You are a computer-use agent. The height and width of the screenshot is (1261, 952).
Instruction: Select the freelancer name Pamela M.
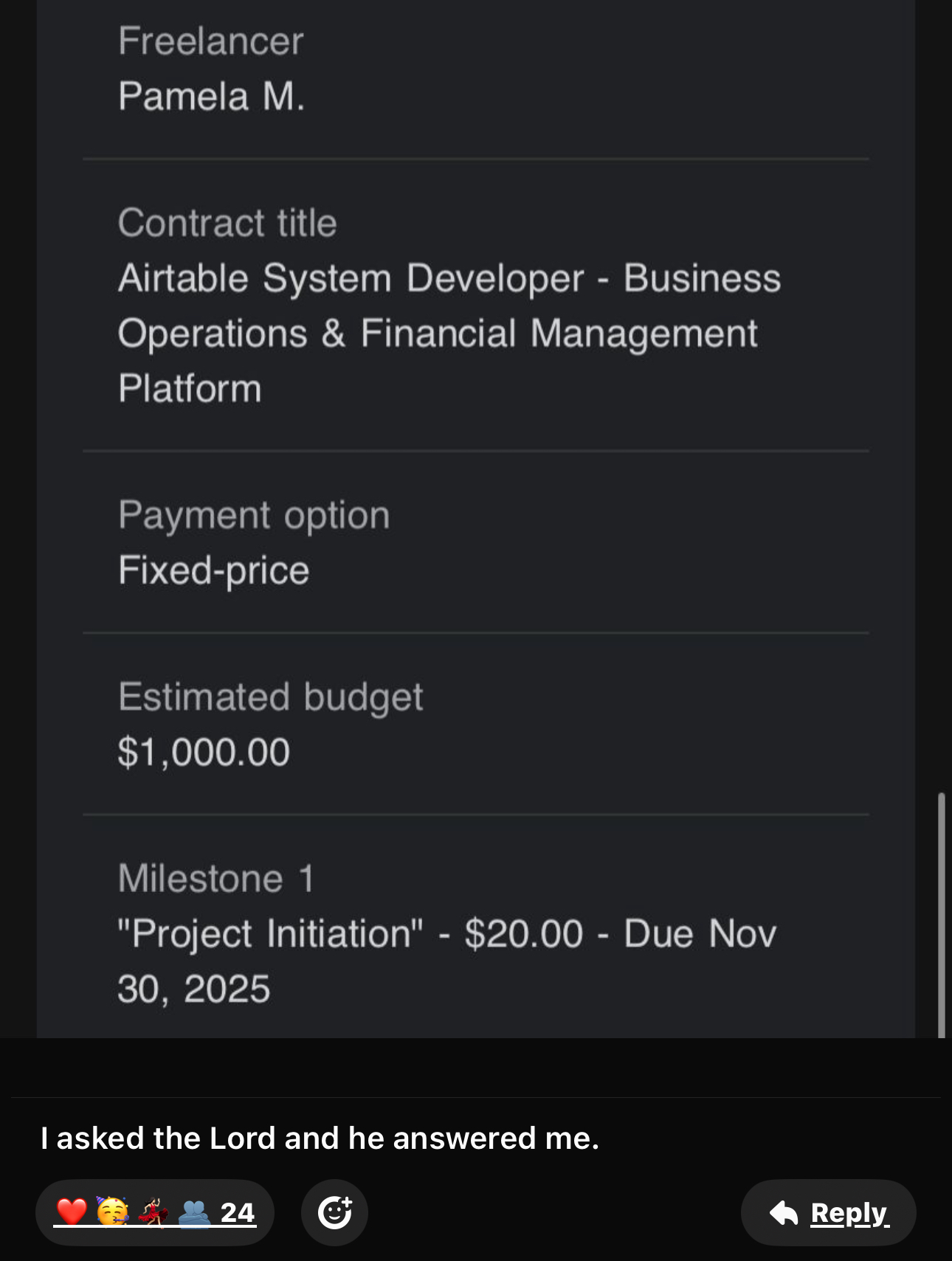(212, 96)
